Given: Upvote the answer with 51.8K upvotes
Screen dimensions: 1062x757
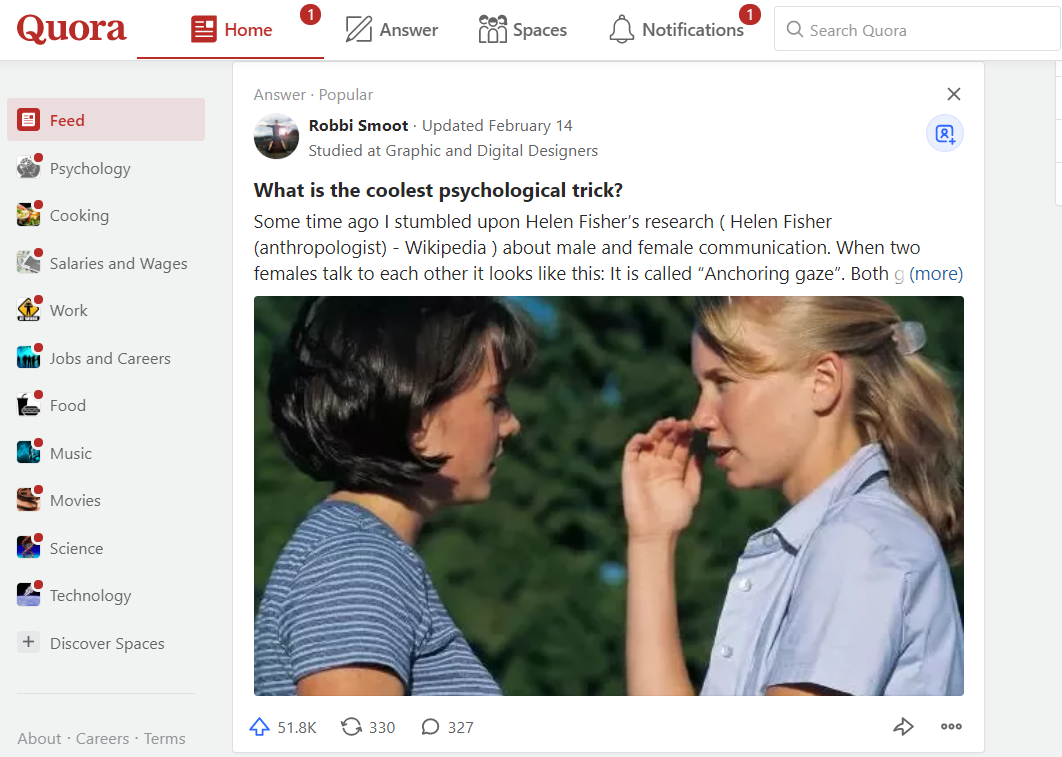Looking at the screenshot, I should click(260, 727).
